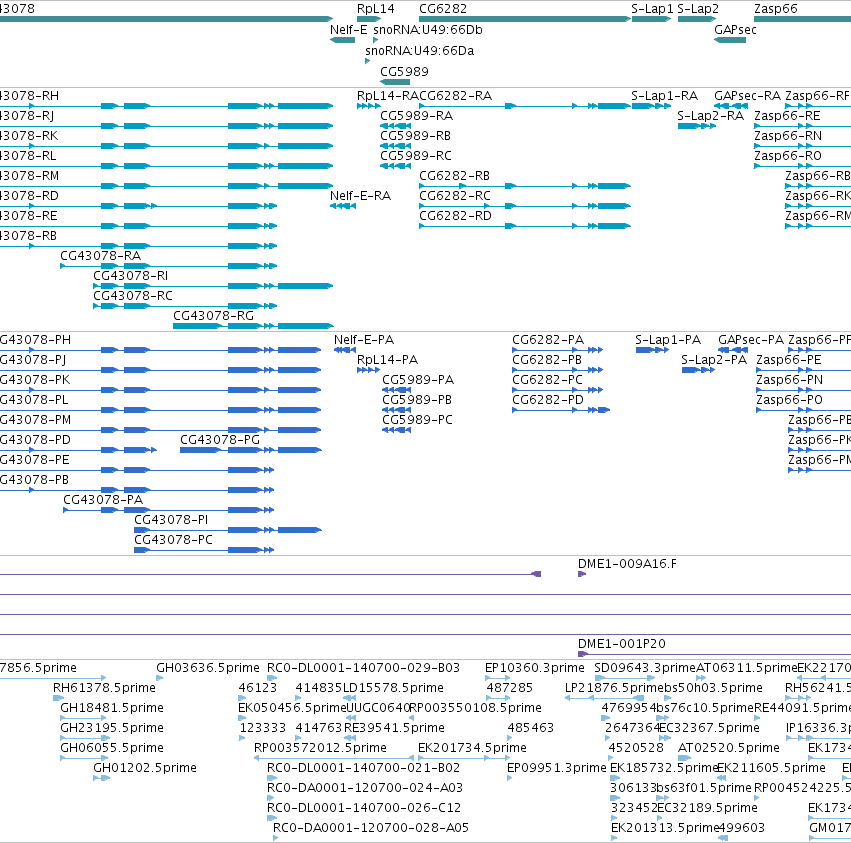Click the snoRNA:U49:66Db label

pos(428,30)
